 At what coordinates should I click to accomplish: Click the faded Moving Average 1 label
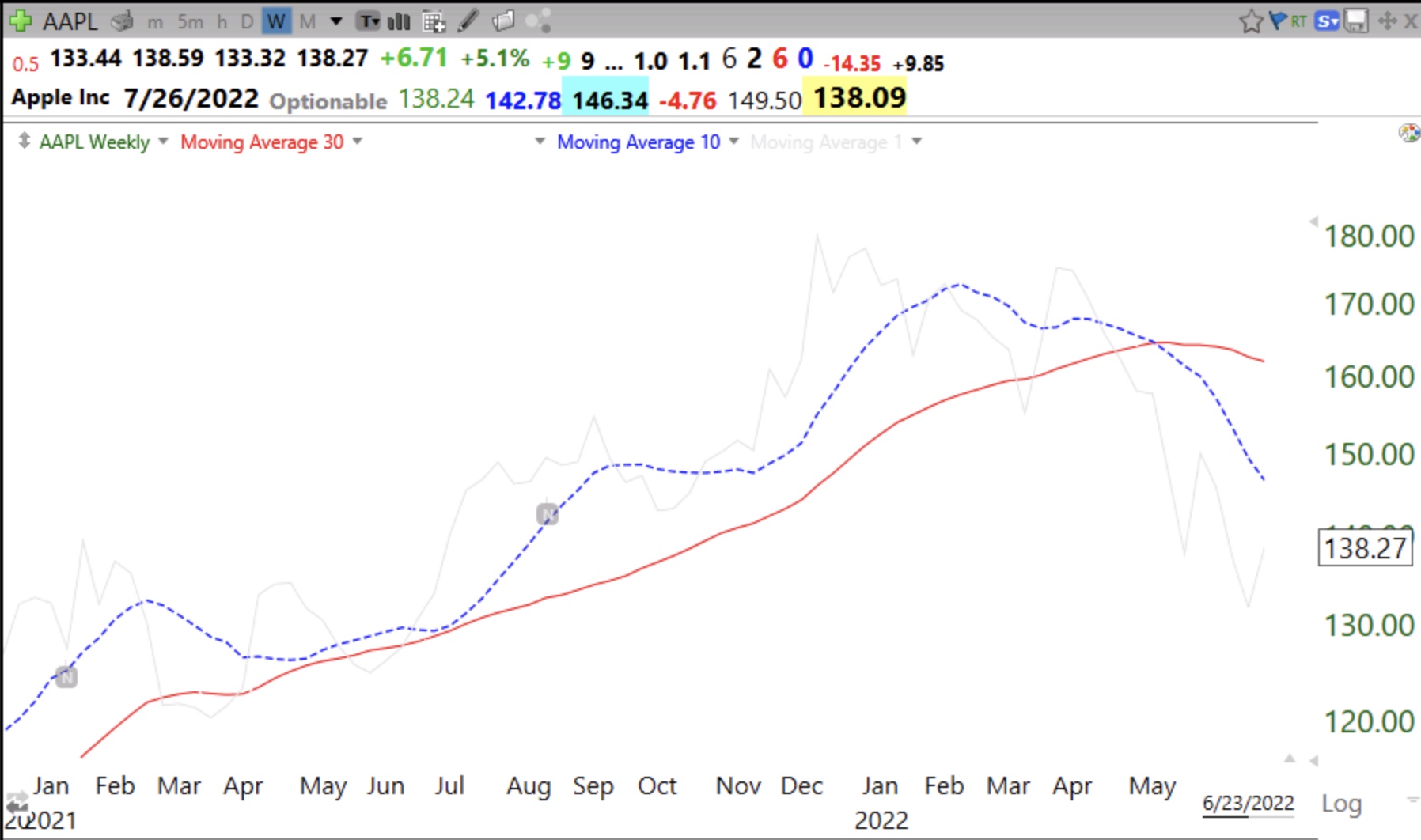pyautogui.click(x=826, y=142)
